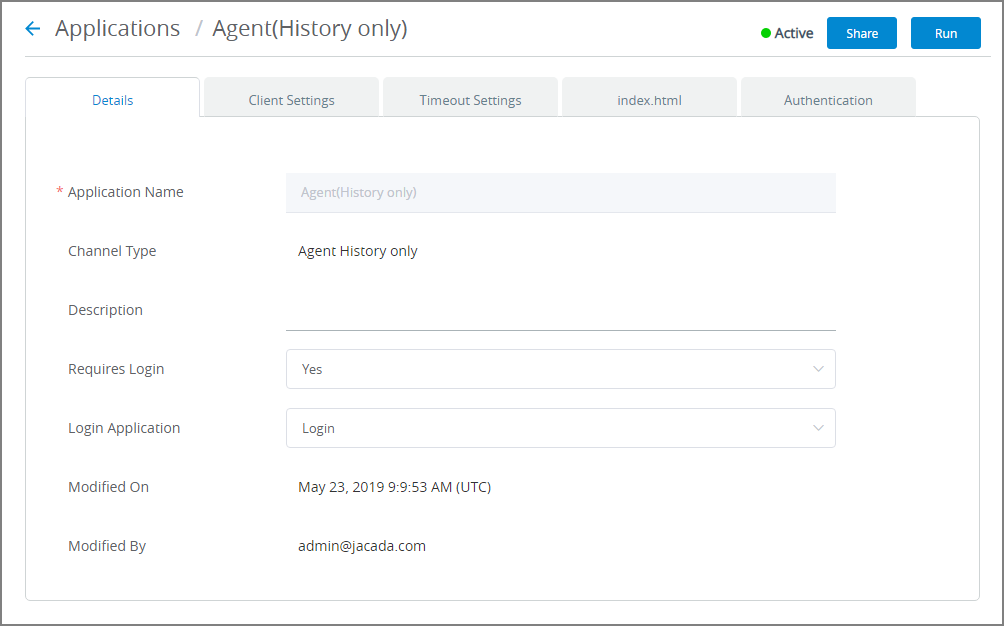The width and height of the screenshot is (1004, 626).
Task: Click the admin@jacada.com Modified By value
Action: point(362,546)
